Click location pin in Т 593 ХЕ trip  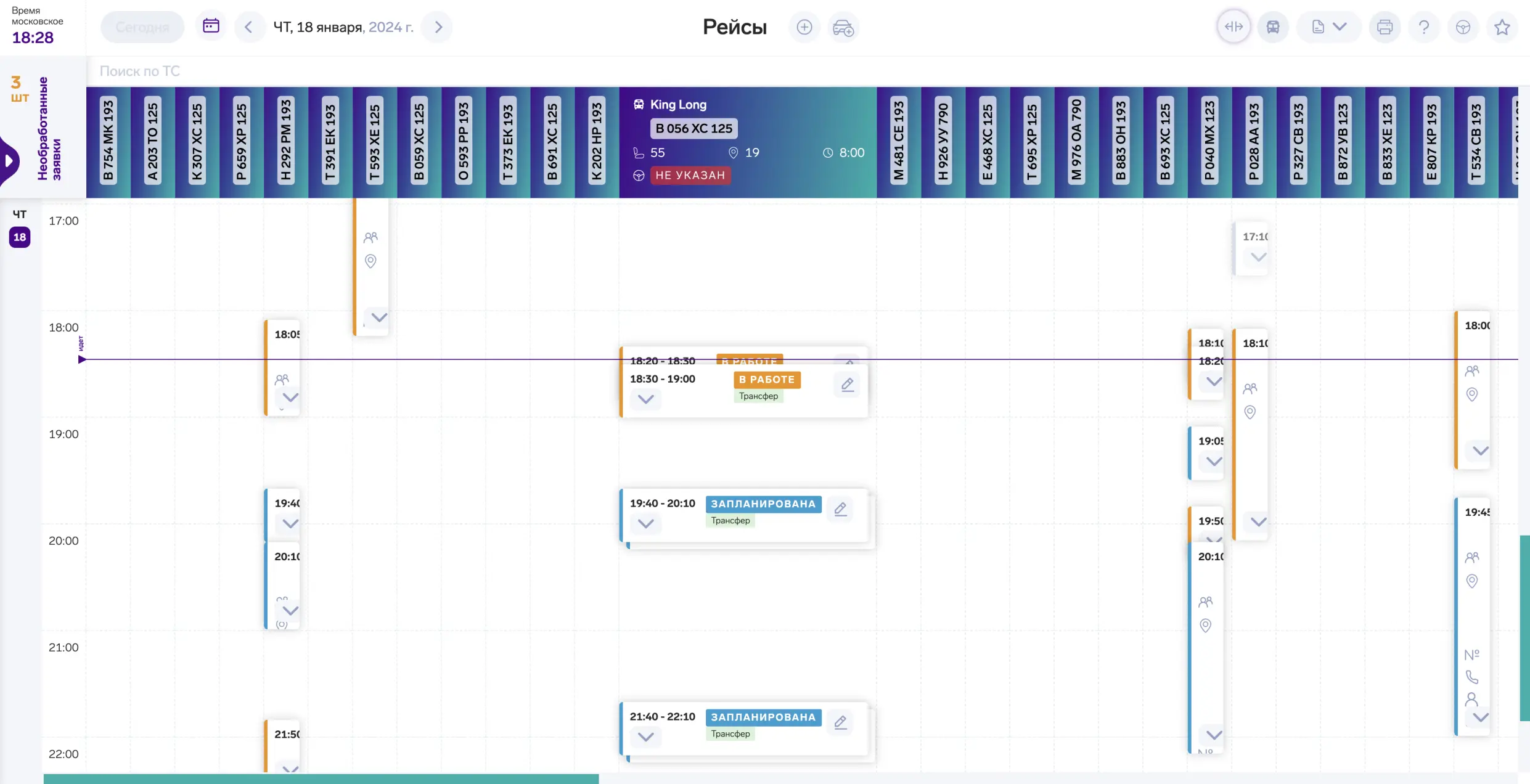click(370, 261)
